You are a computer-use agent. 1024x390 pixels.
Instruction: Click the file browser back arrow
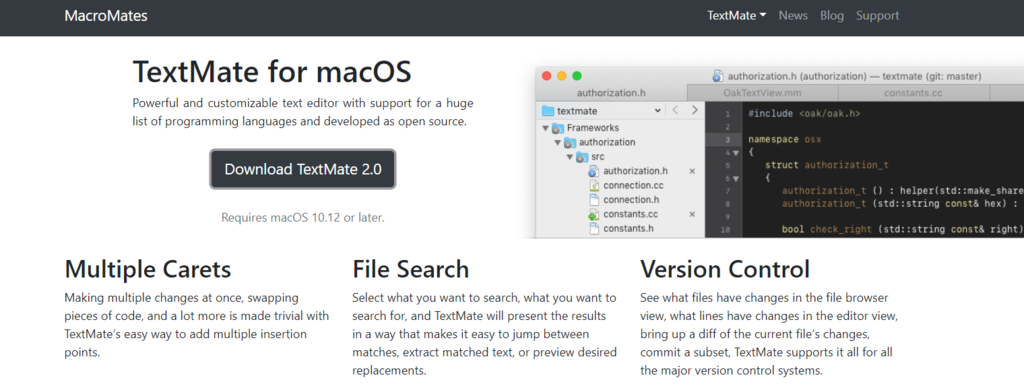(675, 110)
